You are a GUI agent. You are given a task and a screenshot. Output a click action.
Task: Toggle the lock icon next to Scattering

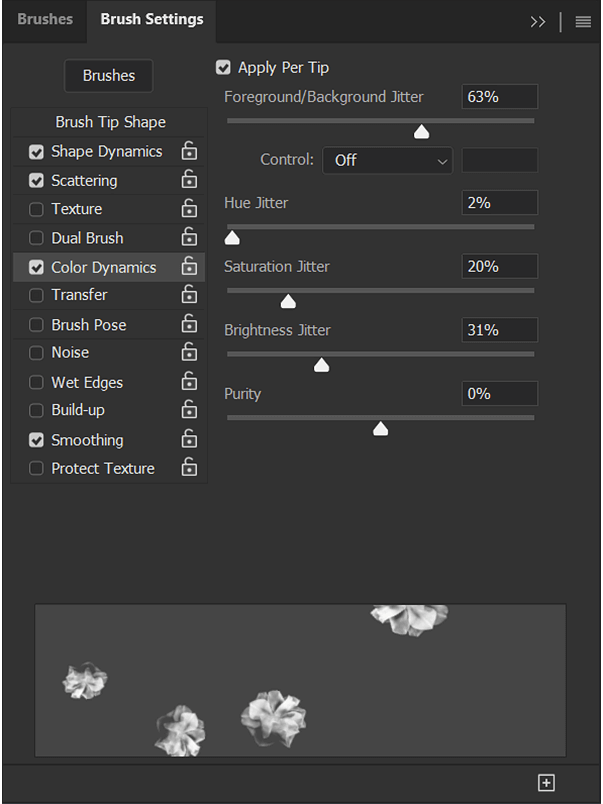pos(188,180)
